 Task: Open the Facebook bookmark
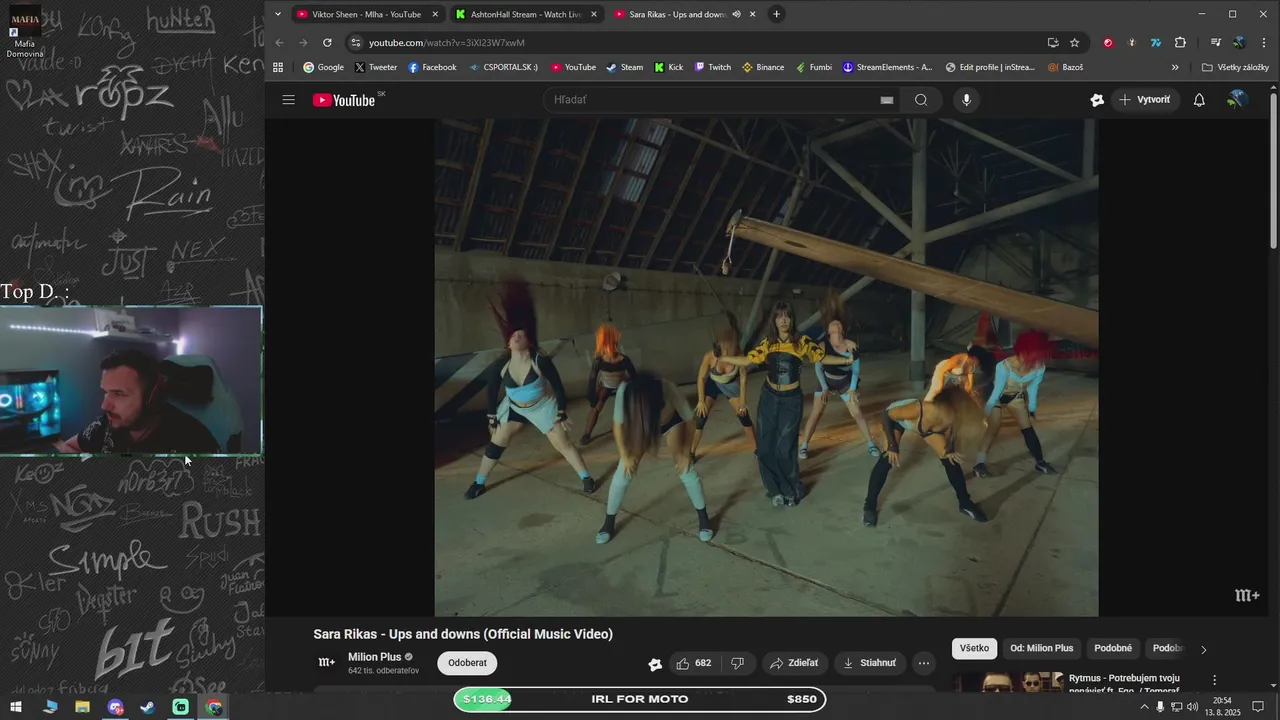click(x=432, y=67)
